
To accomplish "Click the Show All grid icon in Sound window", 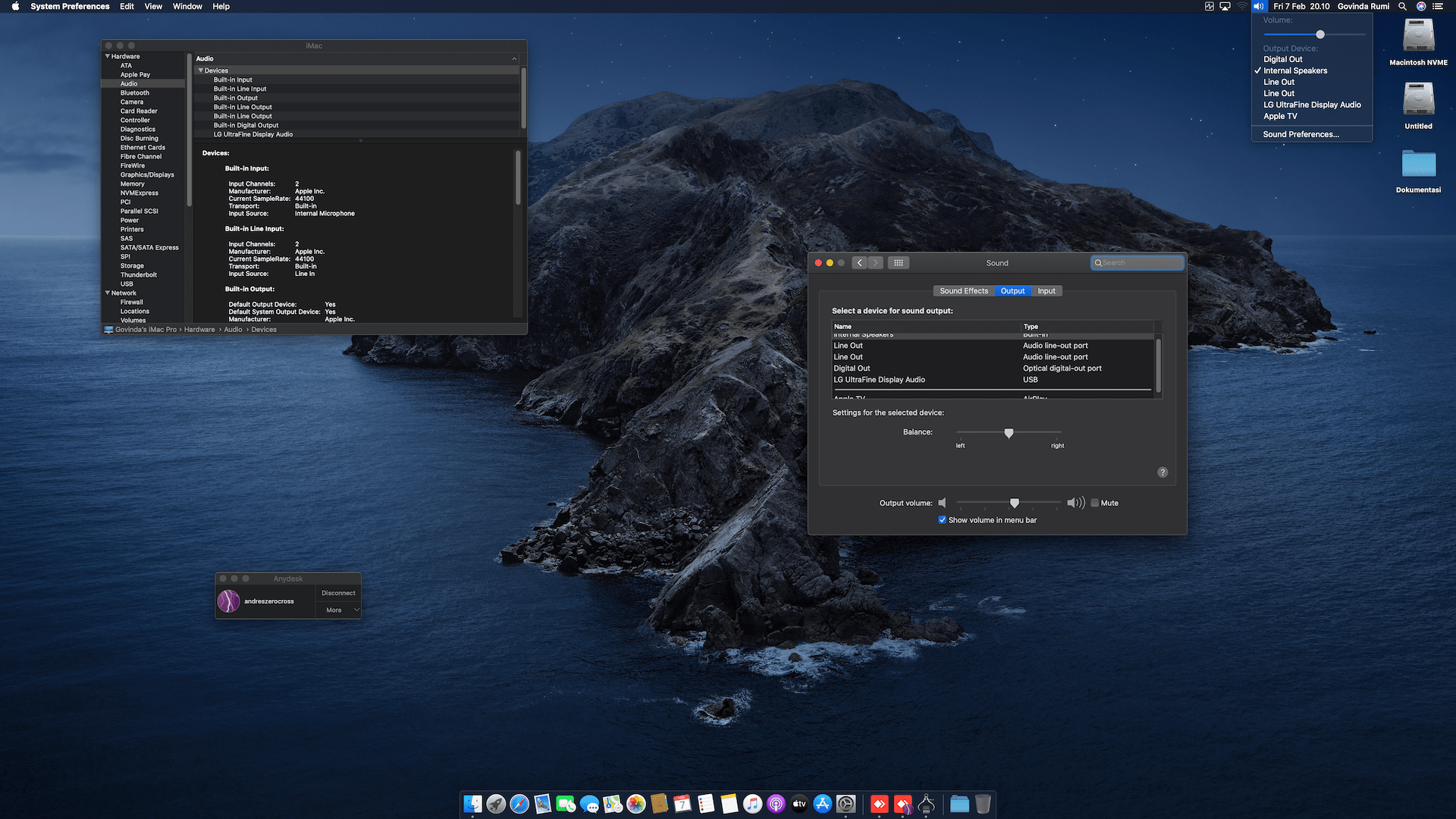I will [898, 263].
